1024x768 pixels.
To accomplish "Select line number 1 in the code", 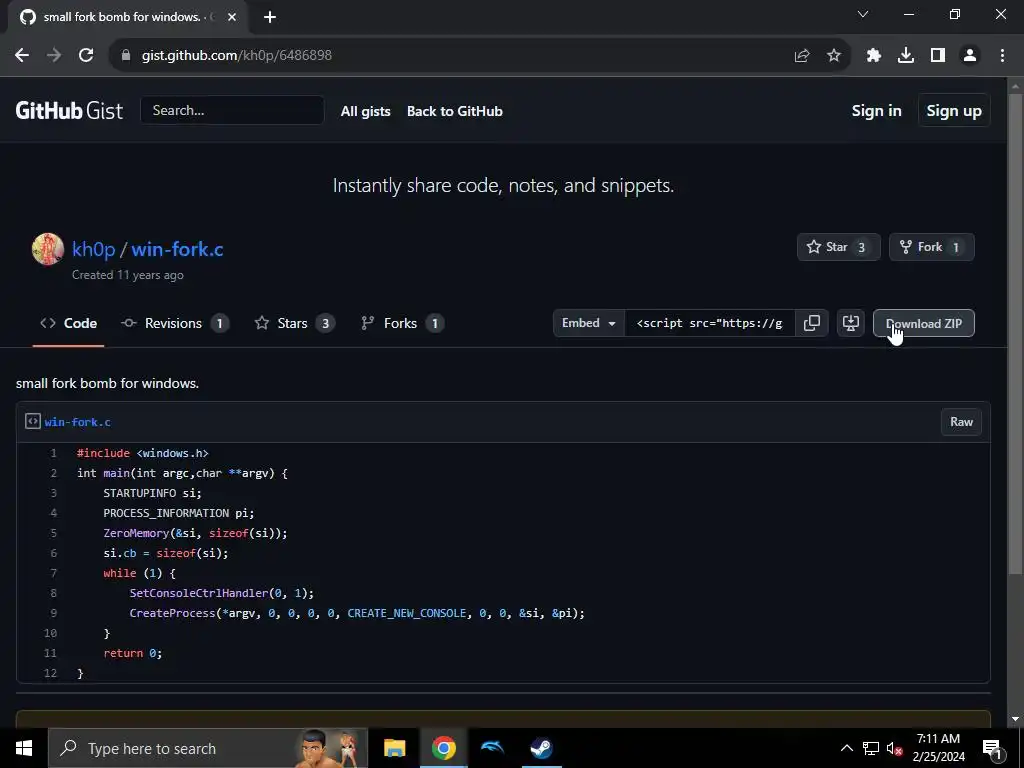I will click(54, 453).
